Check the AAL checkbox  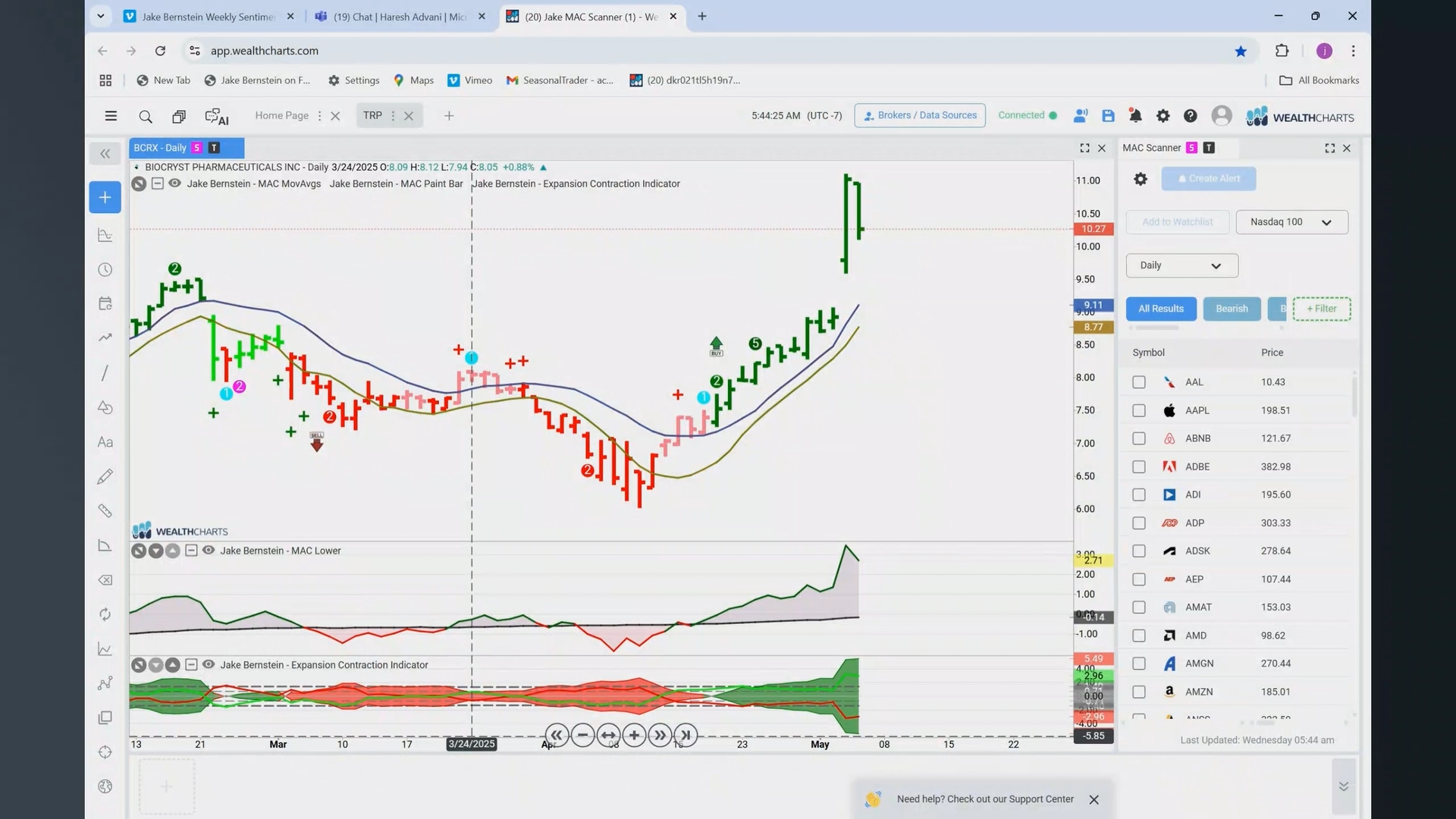[1138, 382]
